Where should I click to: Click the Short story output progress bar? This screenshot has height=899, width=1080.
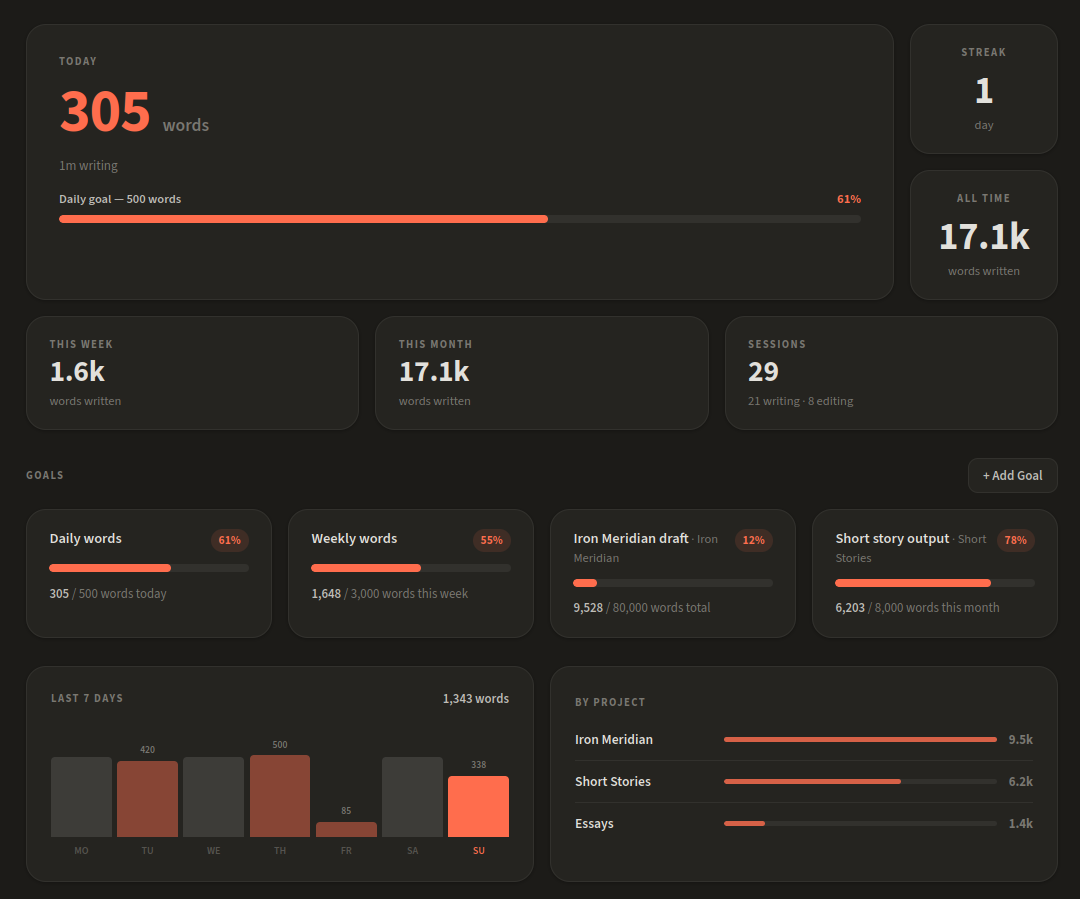(935, 583)
